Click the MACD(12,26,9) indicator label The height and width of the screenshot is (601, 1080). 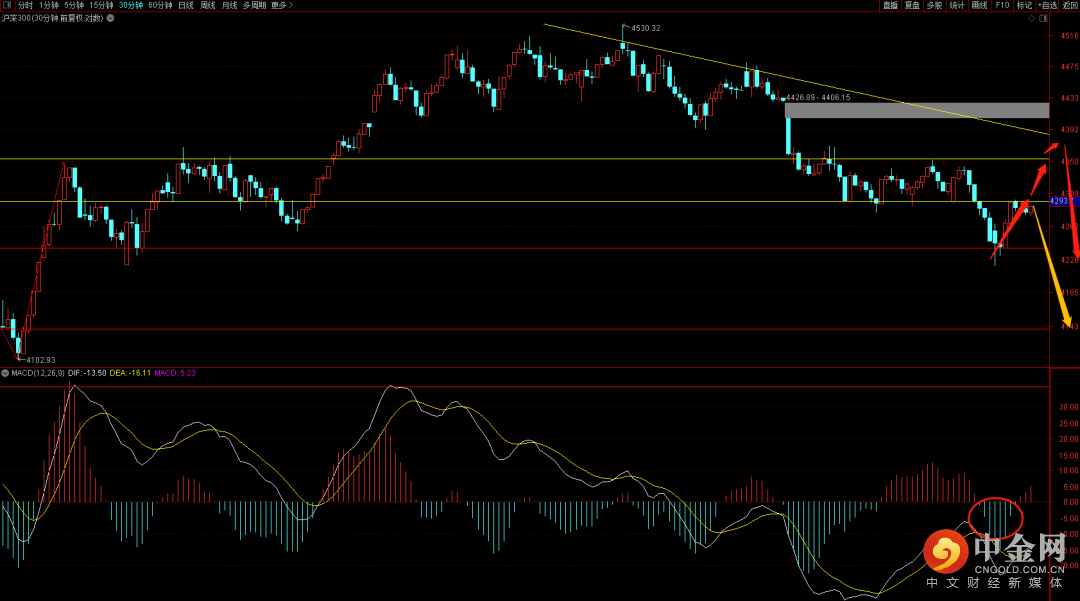coord(38,373)
